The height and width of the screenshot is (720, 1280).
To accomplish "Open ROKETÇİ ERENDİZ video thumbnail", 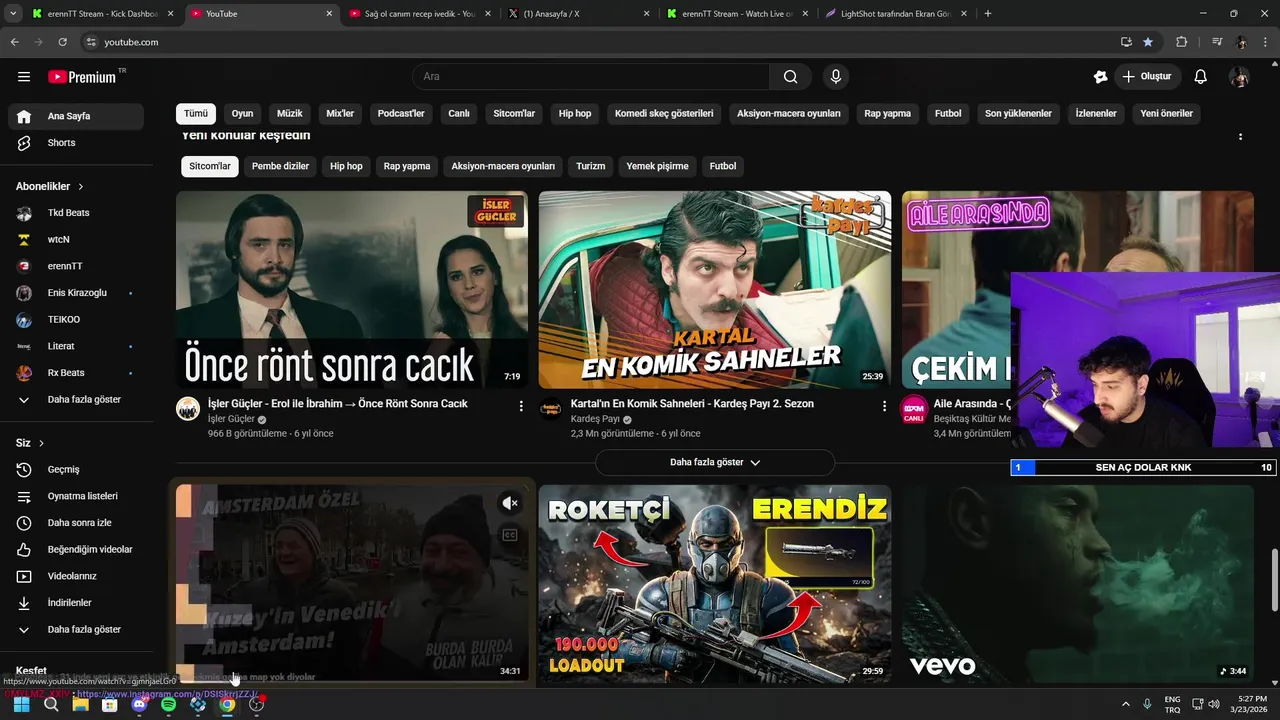I will [715, 584].
